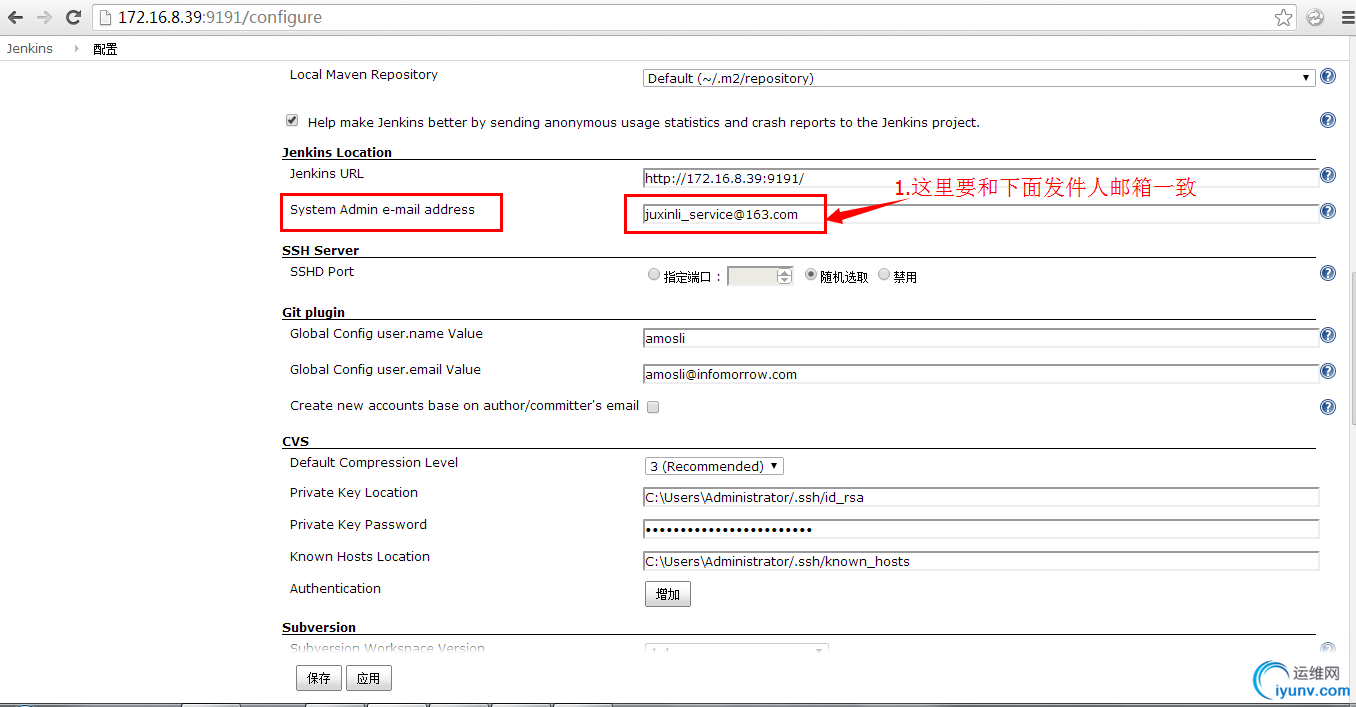Select the 禁用 radio button
The width and height of the screenshot is (1356, 707).
coord(884,274)
